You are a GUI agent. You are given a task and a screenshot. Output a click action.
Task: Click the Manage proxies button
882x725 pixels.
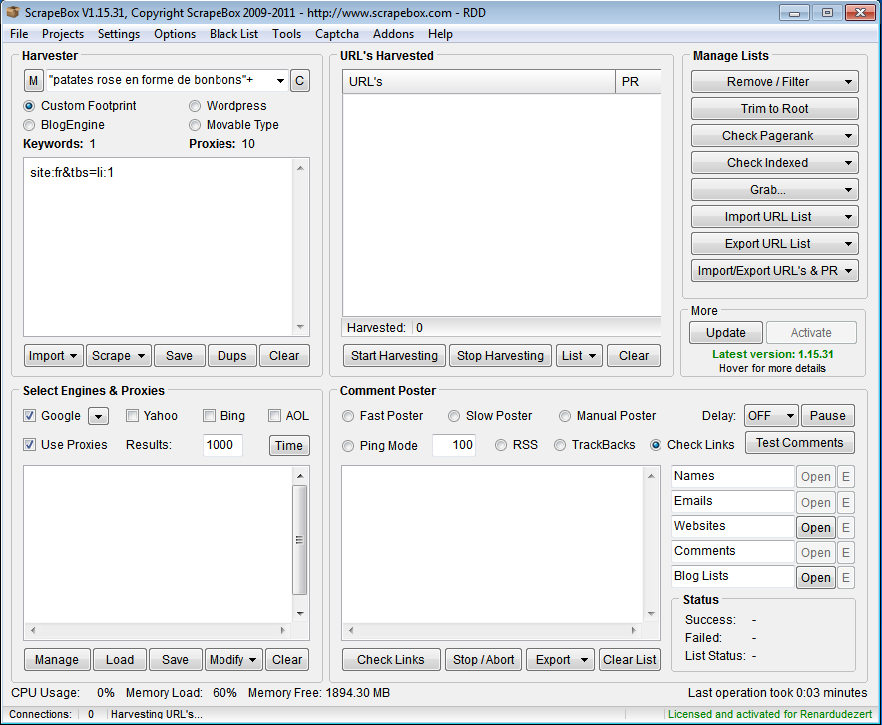57,660
